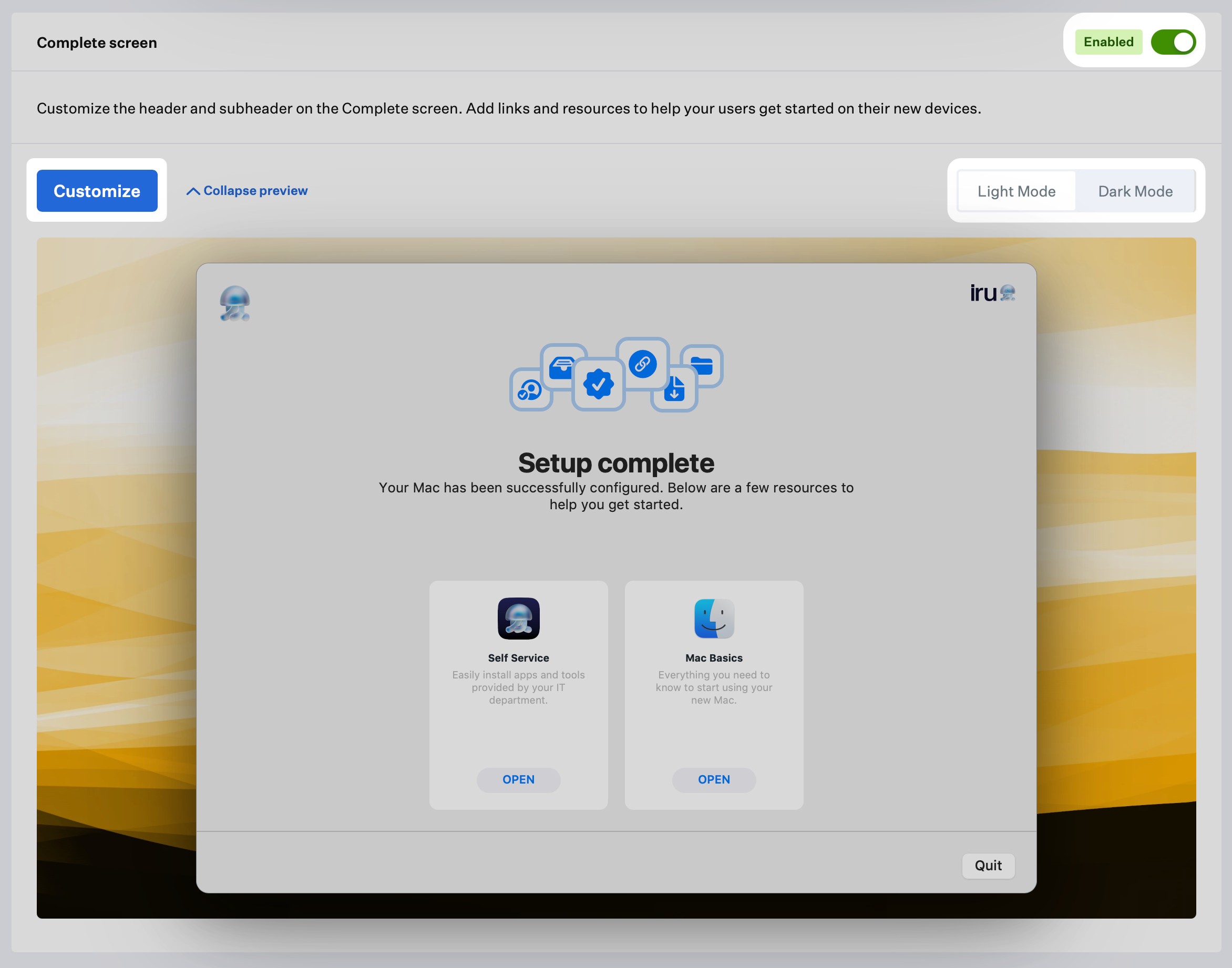Click the blue folder icon

702,366
